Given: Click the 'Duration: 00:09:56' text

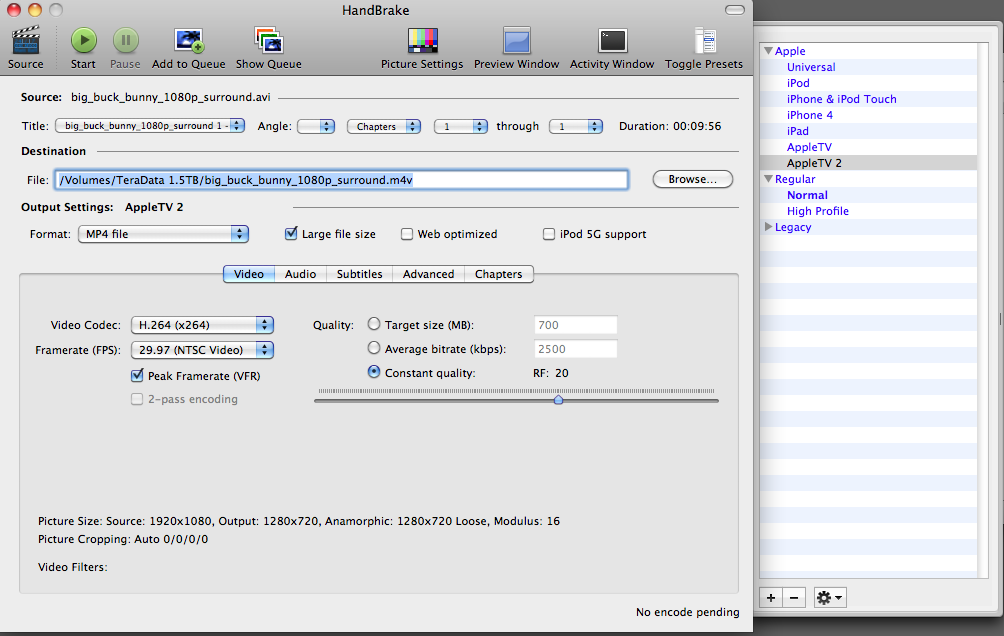Looking at the screenshot, I should tap(670, 126).
